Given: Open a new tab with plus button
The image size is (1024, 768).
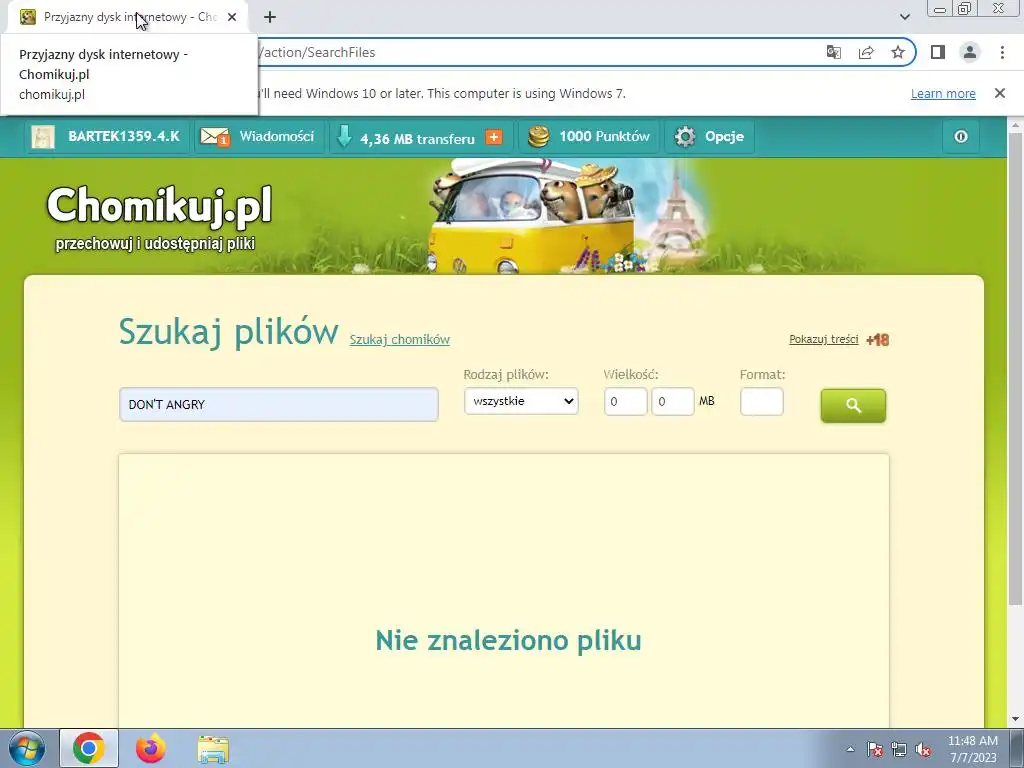Looking at the screenshot, I should (270, 17).
